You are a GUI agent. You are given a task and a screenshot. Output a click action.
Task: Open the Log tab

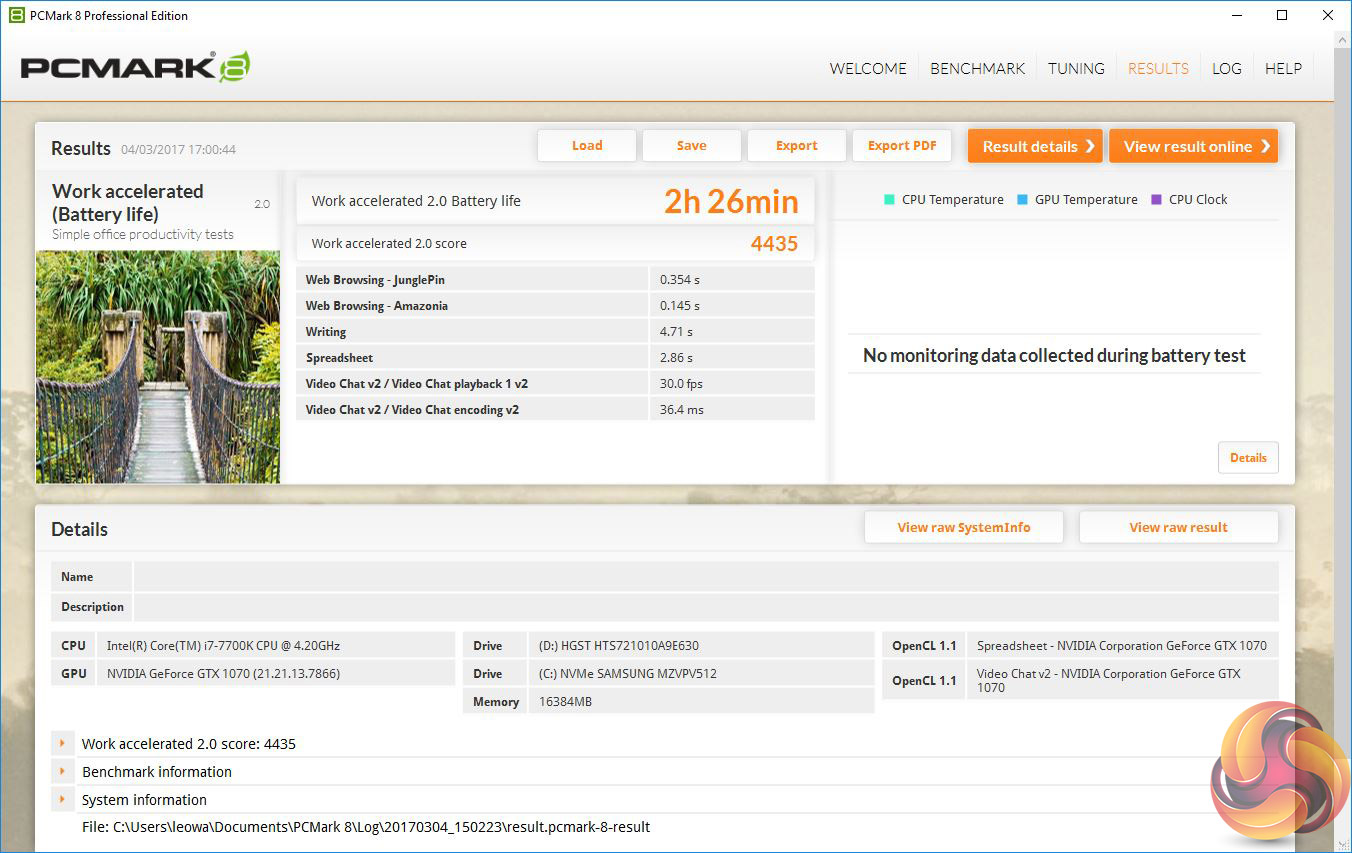point(1226,69)
